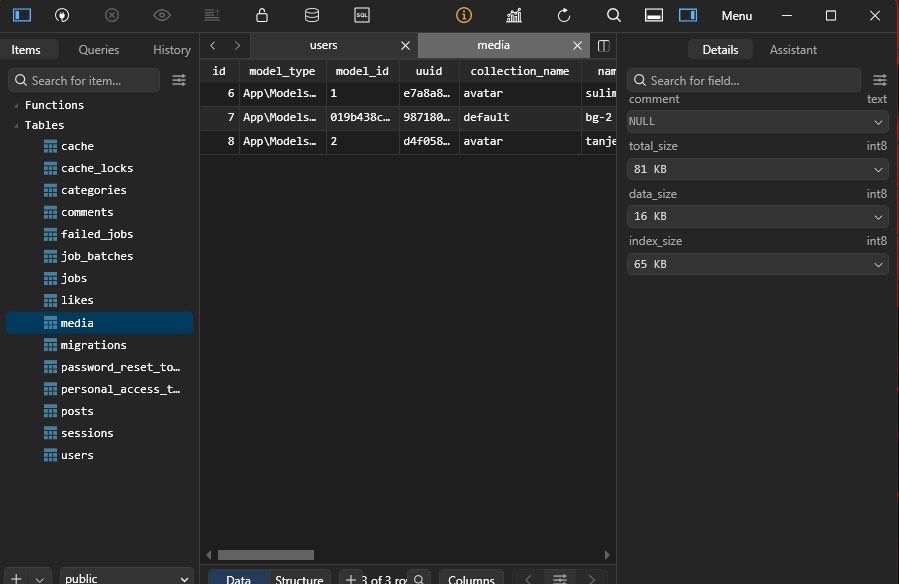Select the cell with bg-2 value

coord(599,117)
